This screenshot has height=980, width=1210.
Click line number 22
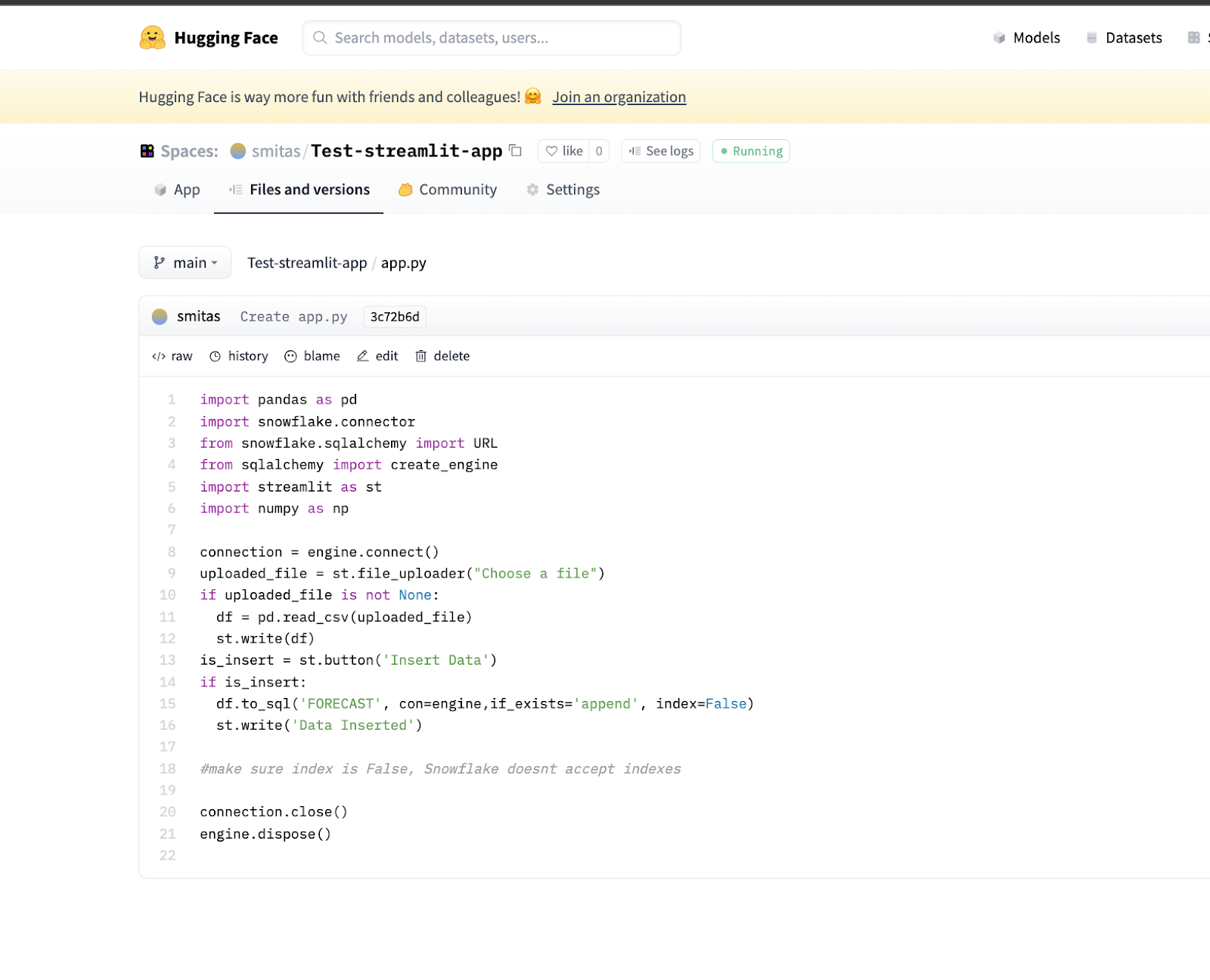click(x=167, y=855)
